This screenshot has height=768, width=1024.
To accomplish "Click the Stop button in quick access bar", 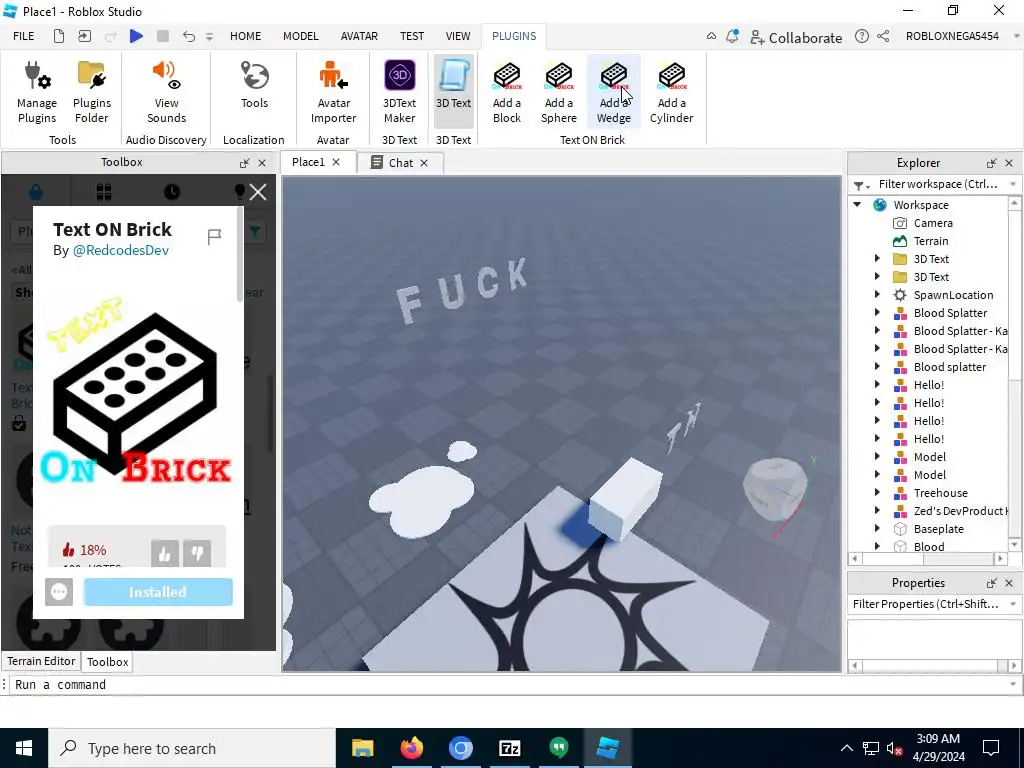I will tap(163, 36).
